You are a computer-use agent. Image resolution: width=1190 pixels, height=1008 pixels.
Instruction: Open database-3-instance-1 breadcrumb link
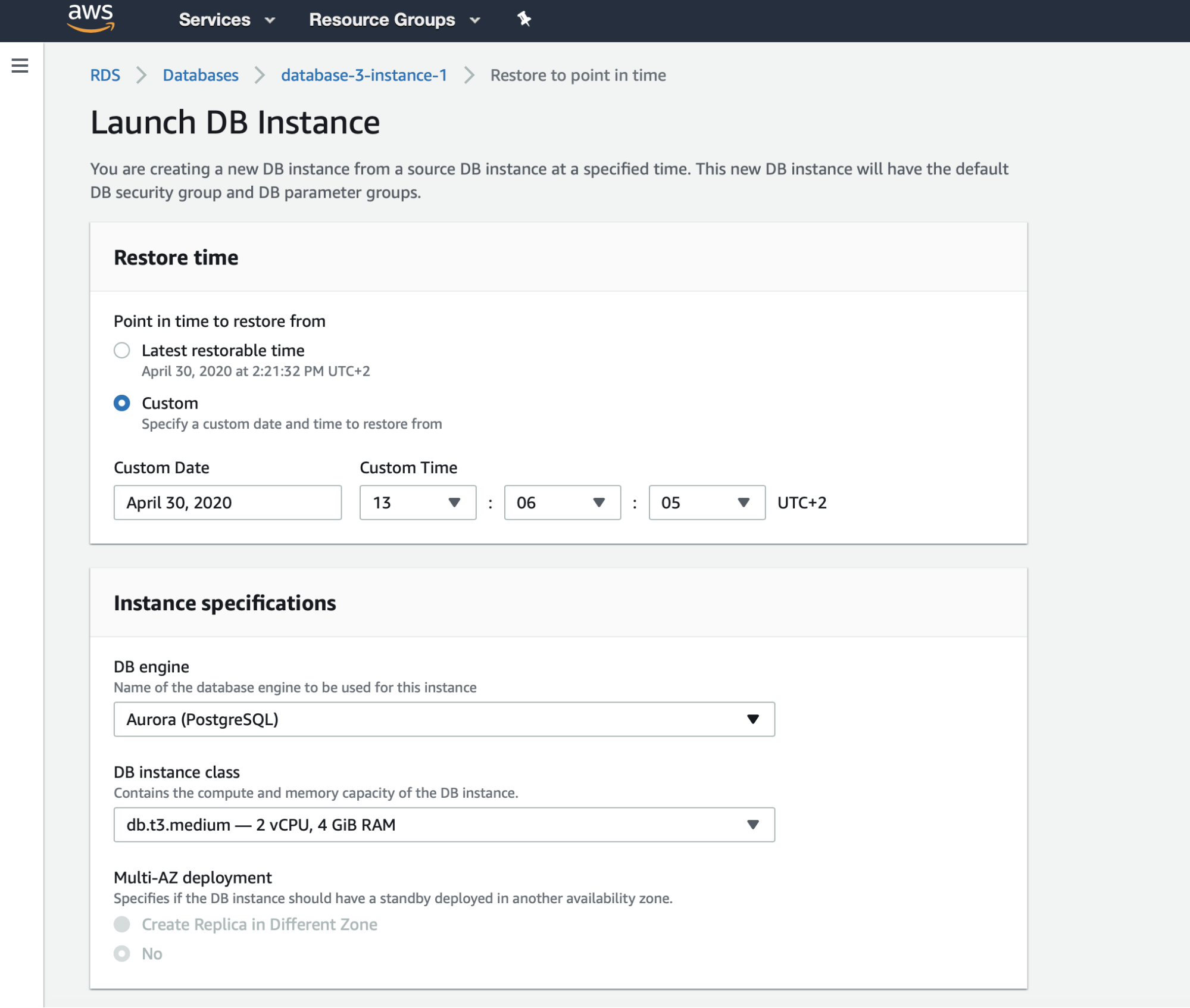pyautogui.click(x=364, y=75)
